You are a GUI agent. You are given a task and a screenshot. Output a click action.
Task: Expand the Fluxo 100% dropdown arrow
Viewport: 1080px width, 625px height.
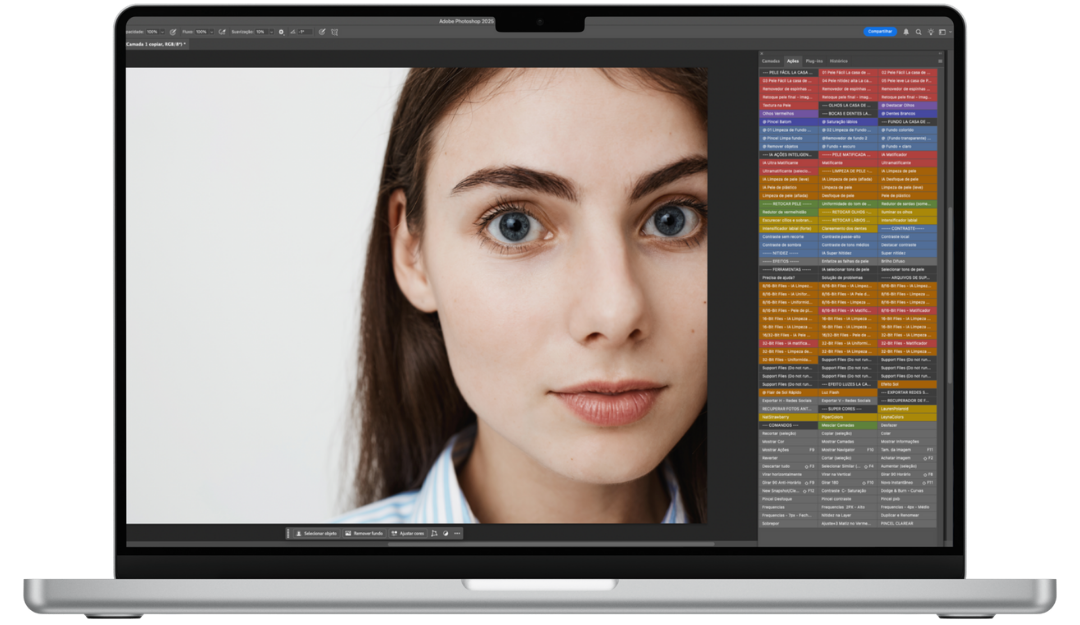[x=213, y=32]
